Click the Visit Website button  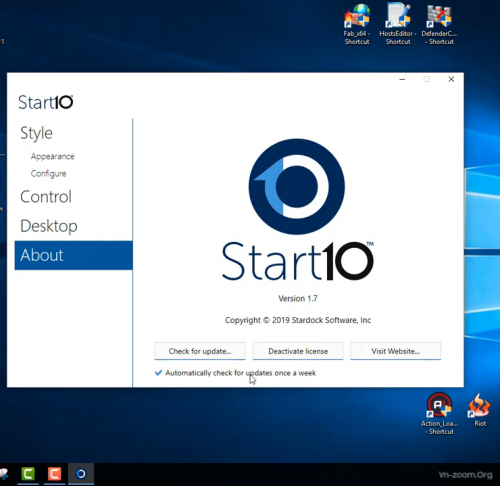click(395, 351)
